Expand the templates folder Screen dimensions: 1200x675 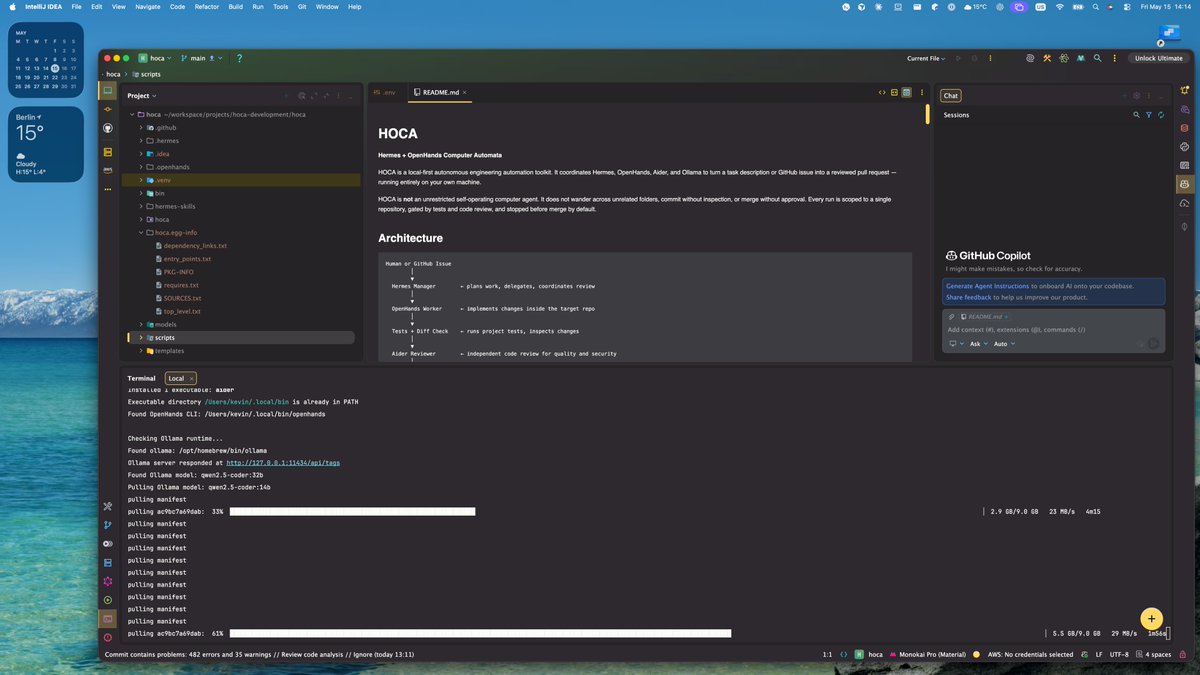[141, 351]
